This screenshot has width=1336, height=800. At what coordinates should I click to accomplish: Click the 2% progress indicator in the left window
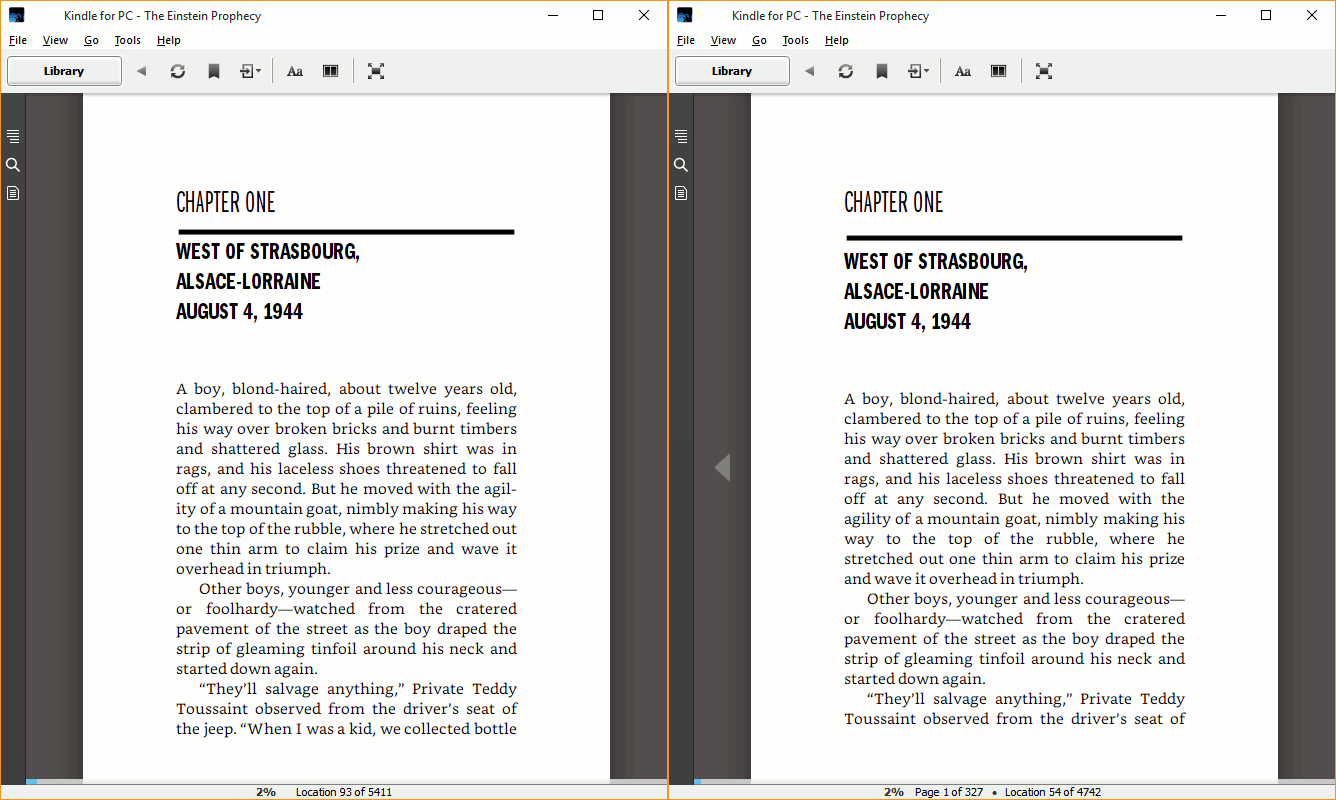point(265,792)
